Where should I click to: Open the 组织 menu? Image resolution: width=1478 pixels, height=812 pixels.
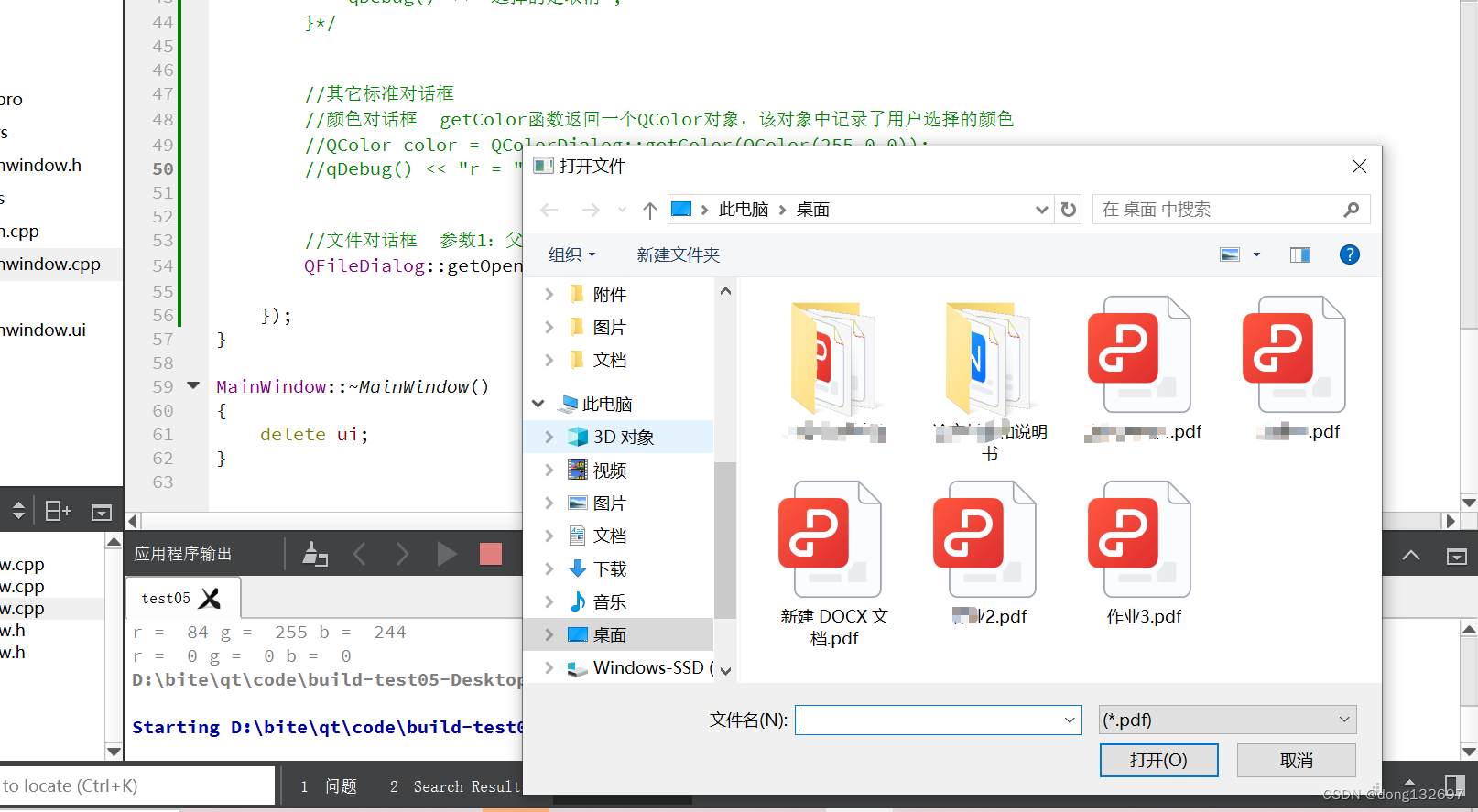click(571, 254)
